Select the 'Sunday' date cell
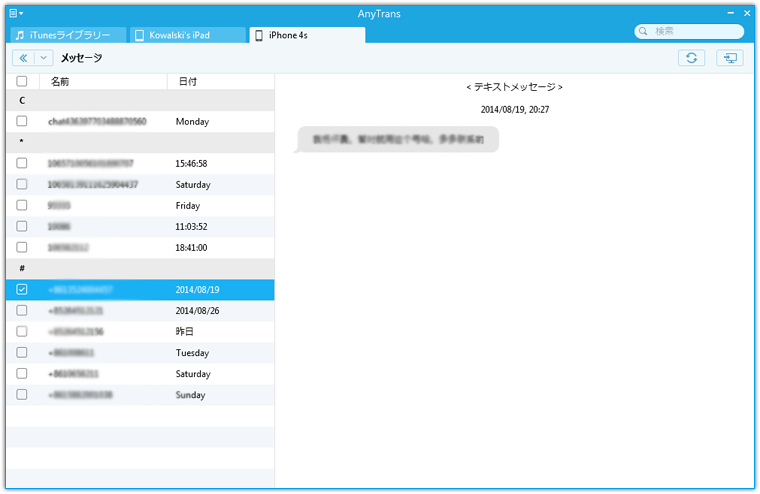 tap(190, 395)
